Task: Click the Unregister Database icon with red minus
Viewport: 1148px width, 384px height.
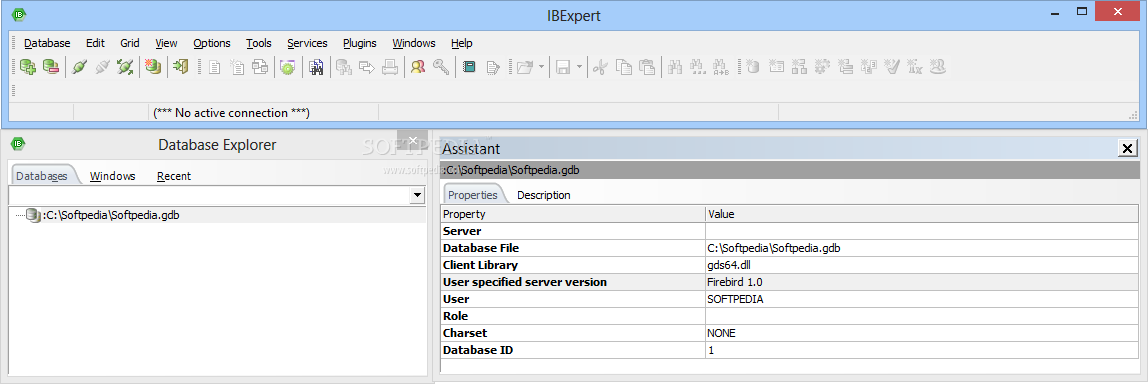Action: [x=51, y=67]
